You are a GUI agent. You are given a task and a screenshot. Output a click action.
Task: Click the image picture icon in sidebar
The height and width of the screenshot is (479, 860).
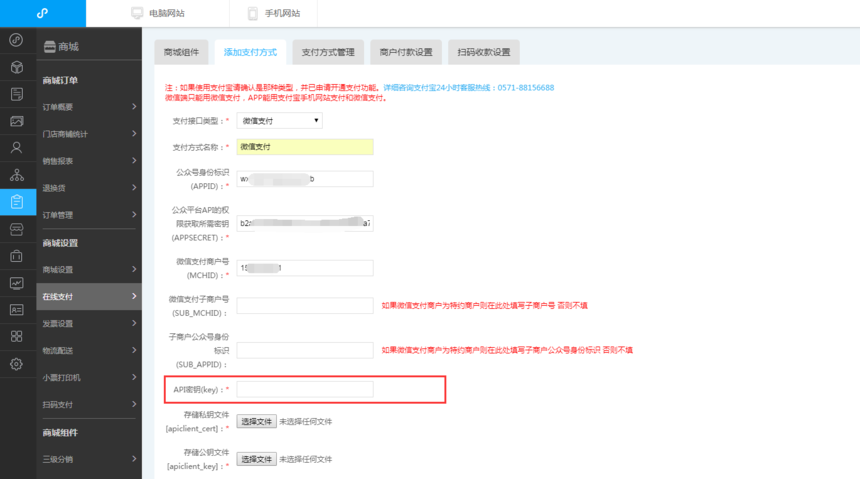coord(16,121)
